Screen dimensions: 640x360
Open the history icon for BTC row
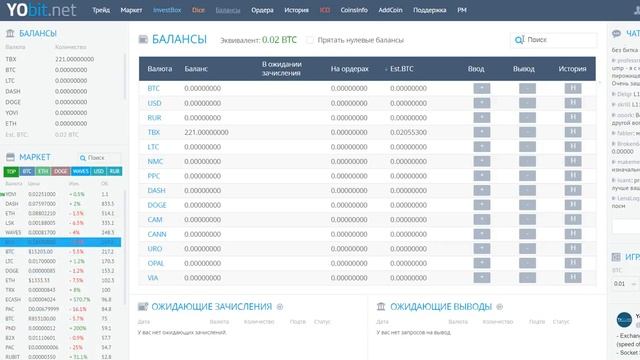(573, 88)
